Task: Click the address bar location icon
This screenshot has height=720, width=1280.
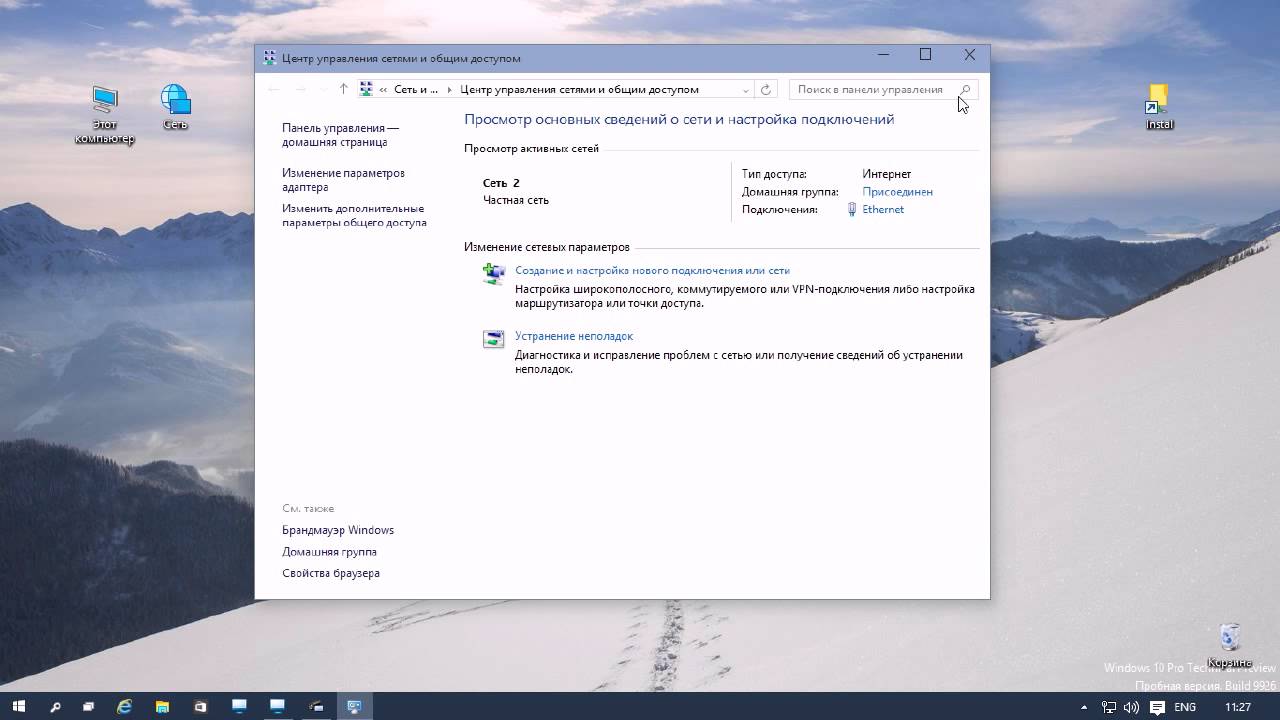Action: point(366,89)
